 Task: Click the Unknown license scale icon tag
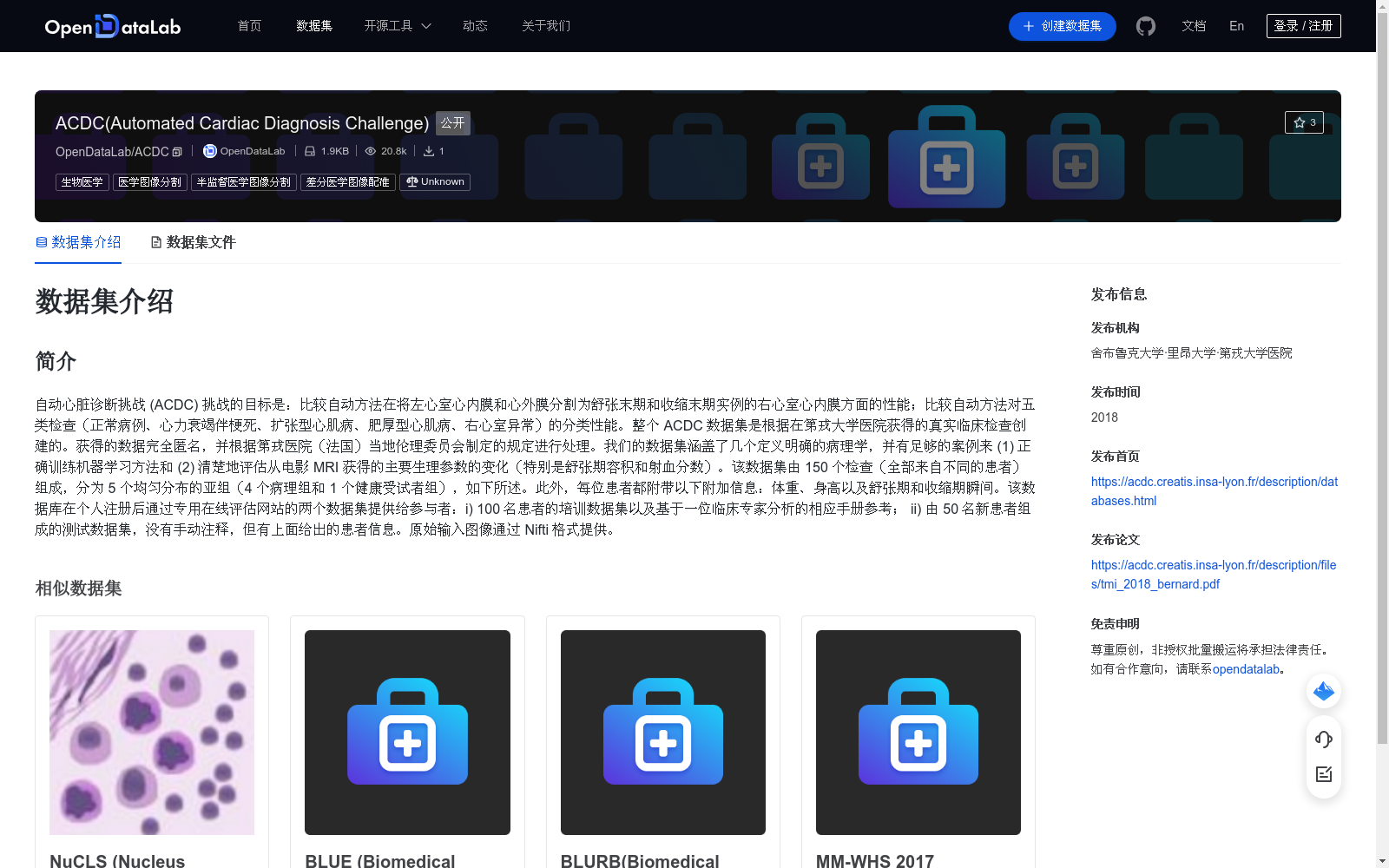pyautogui.click(x=435, y=182)
